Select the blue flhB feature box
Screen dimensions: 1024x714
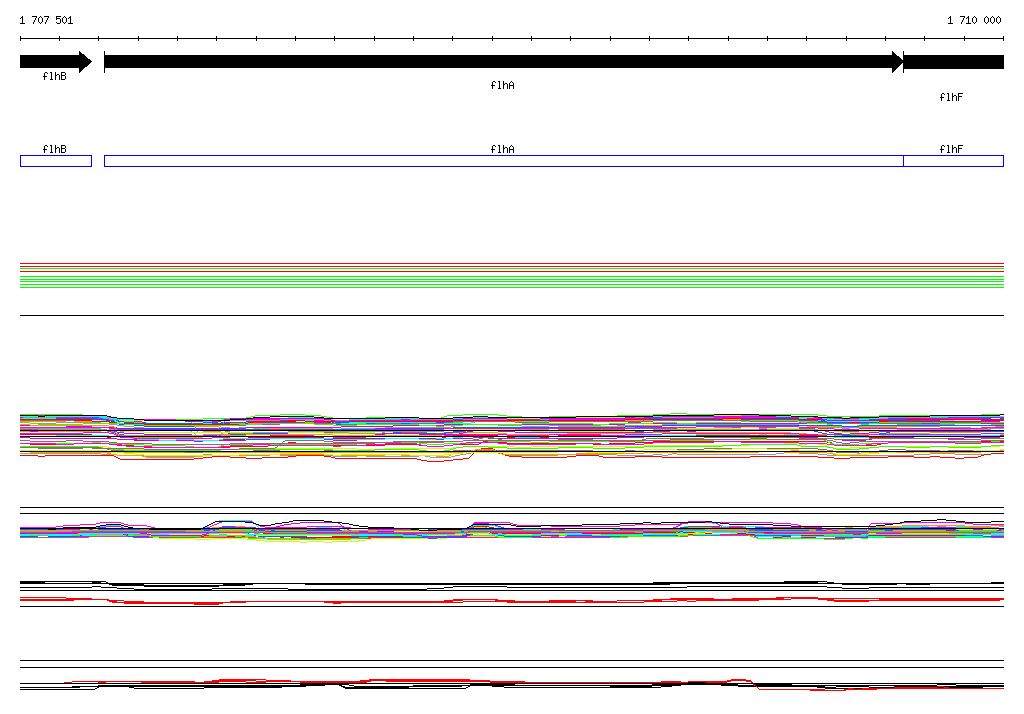pos(56,161)
